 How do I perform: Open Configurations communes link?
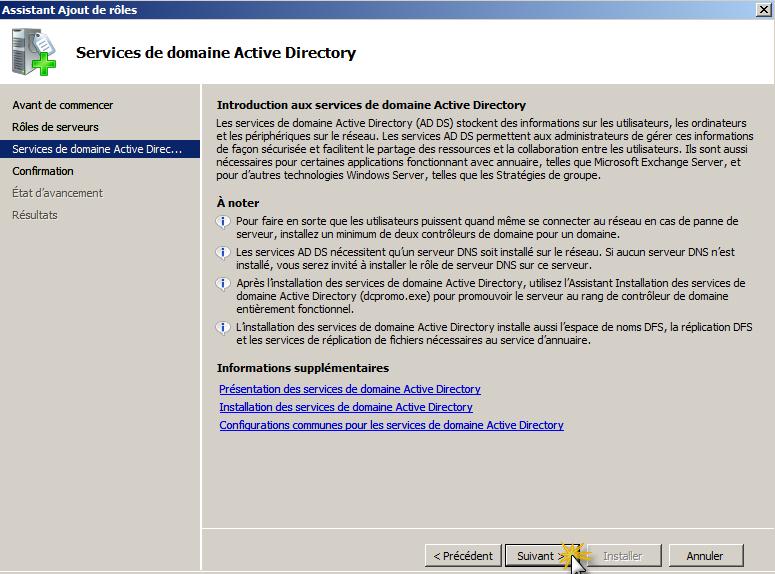[391, 425]
